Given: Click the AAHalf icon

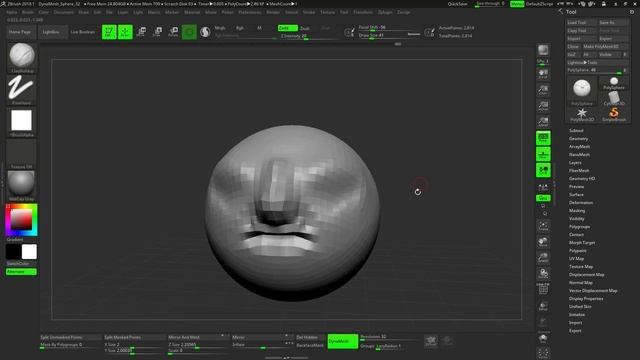Looking at the screenshot, I should [x=543, y=122].
